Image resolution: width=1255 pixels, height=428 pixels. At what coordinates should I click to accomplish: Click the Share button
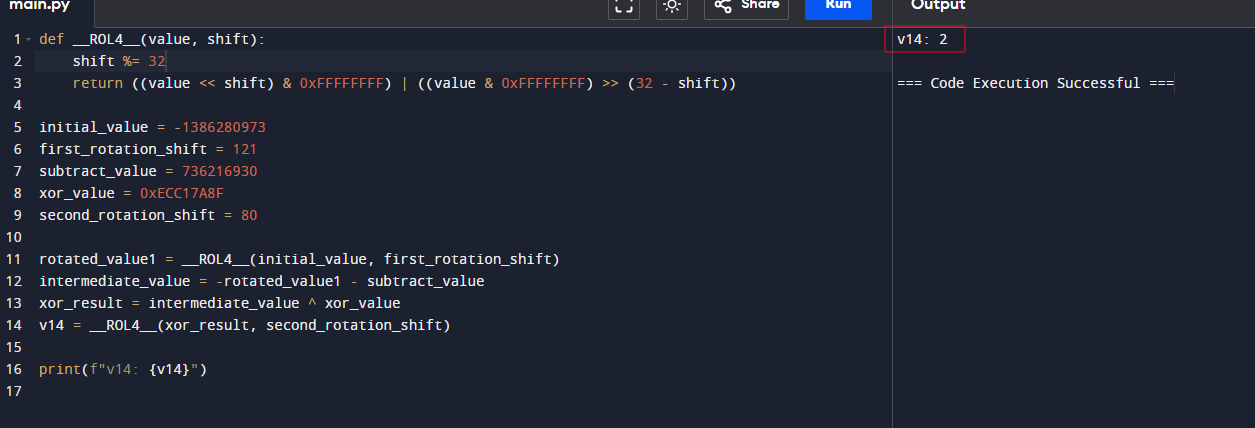[746, 6]
